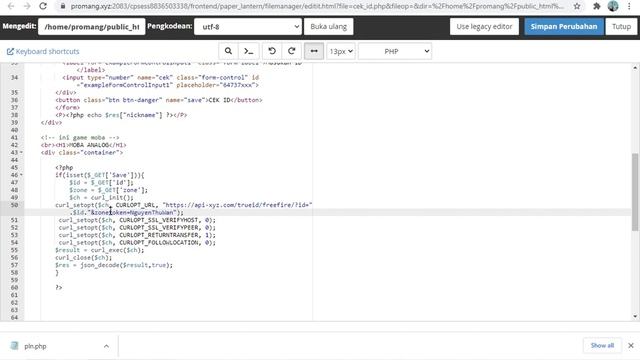Open the browser extensions puzzle icon

596,6
